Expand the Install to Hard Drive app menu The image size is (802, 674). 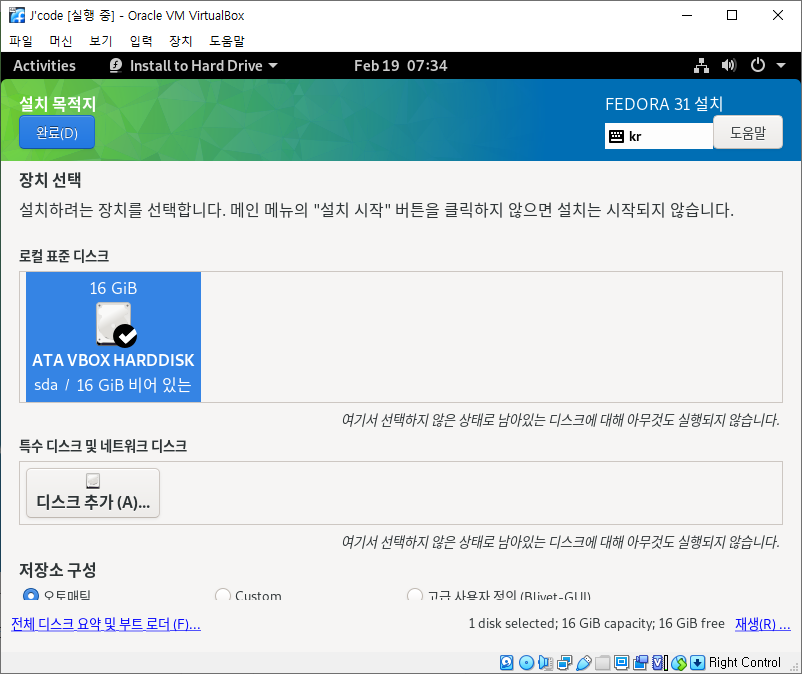coord(194,65)
